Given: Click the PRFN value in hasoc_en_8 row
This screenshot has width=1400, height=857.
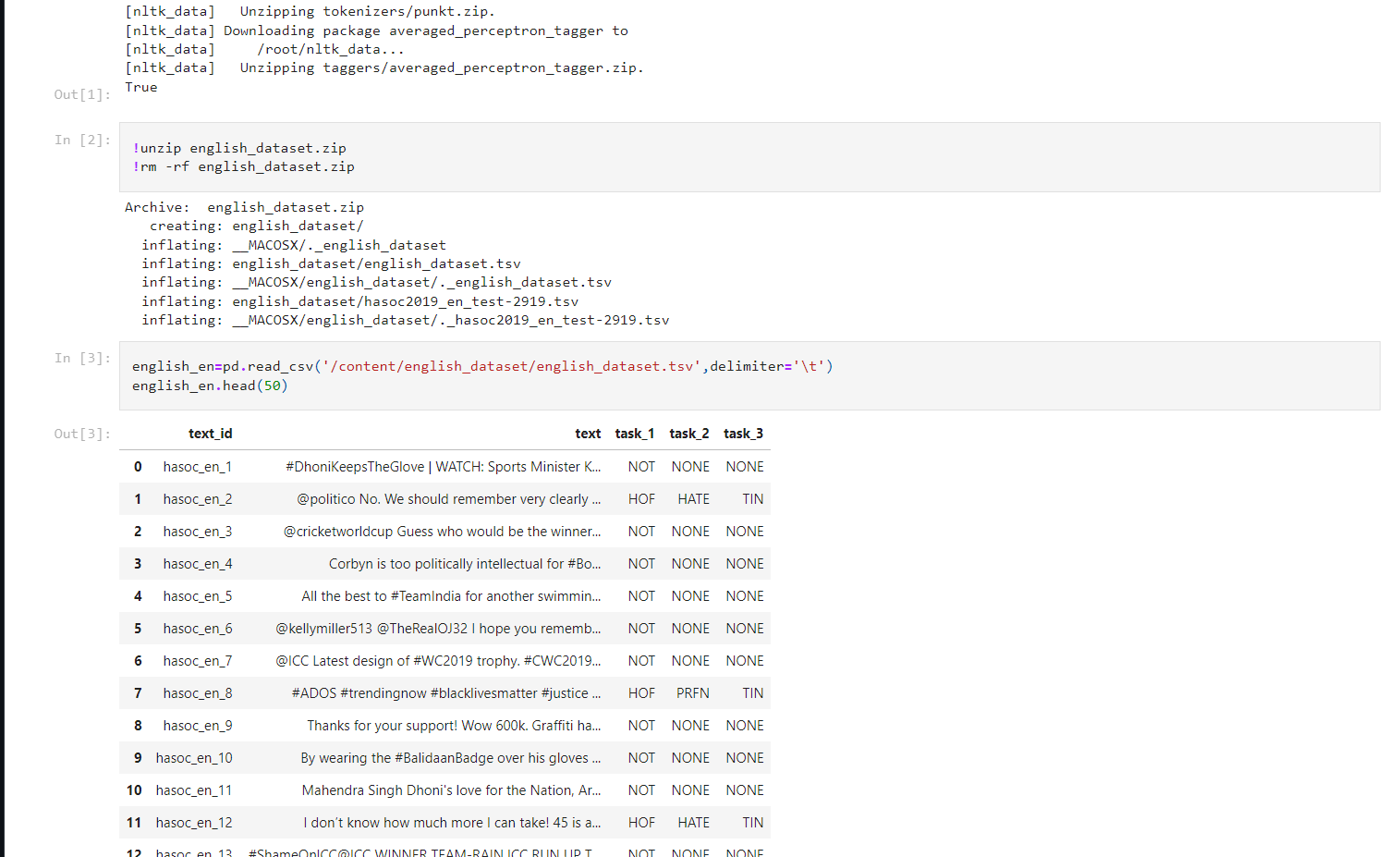Looking at the screenshot, I should pos(693,693).
